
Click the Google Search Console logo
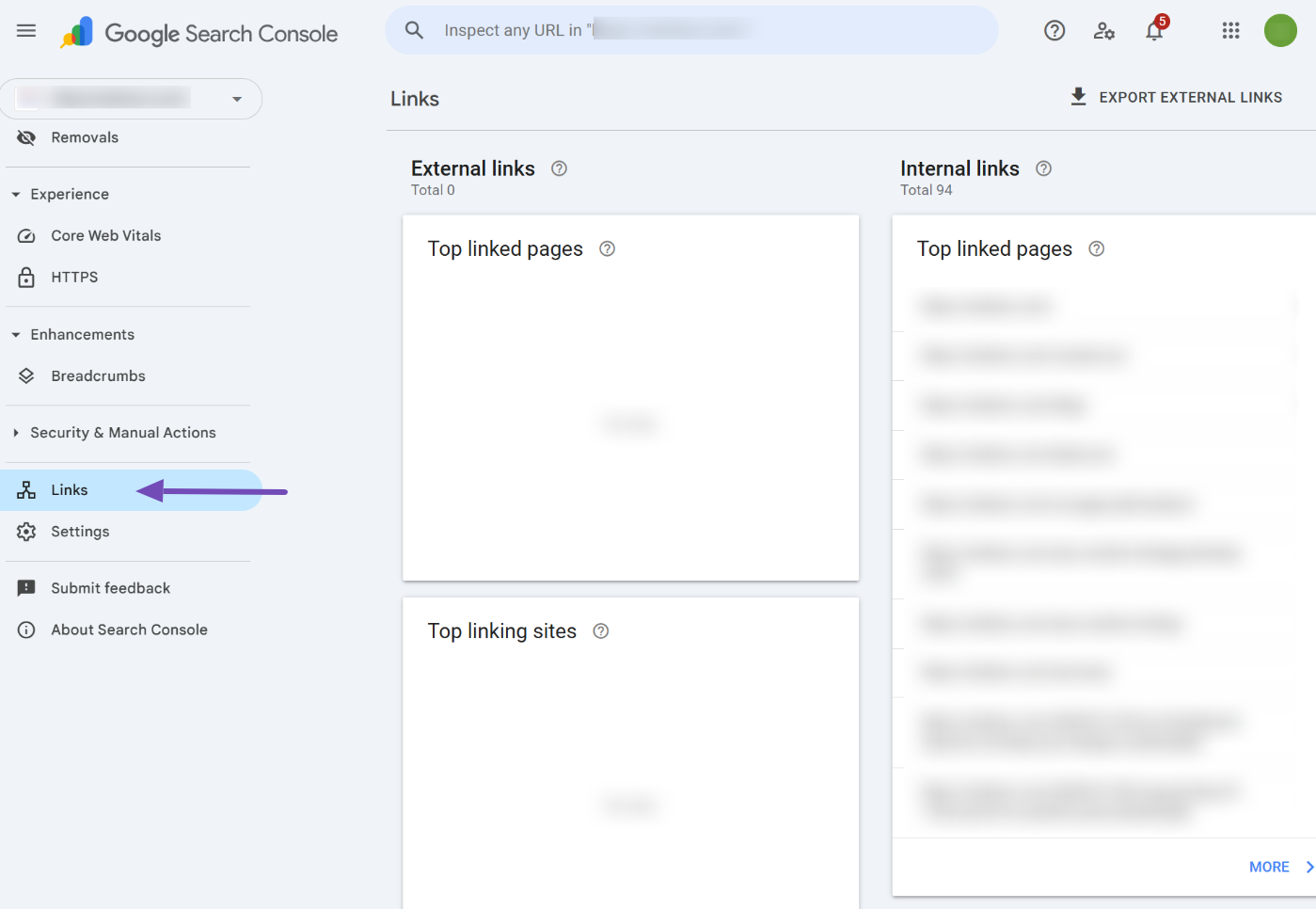click(198, 33)
